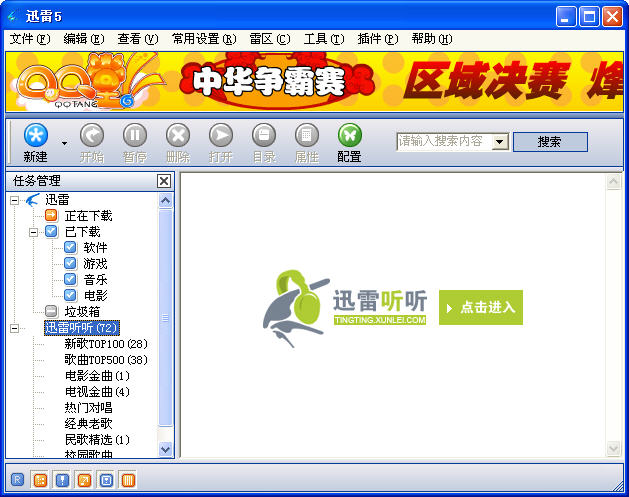Select the 软件 category
This screenshot has height=497, width=629.
[x=95, y=248]
